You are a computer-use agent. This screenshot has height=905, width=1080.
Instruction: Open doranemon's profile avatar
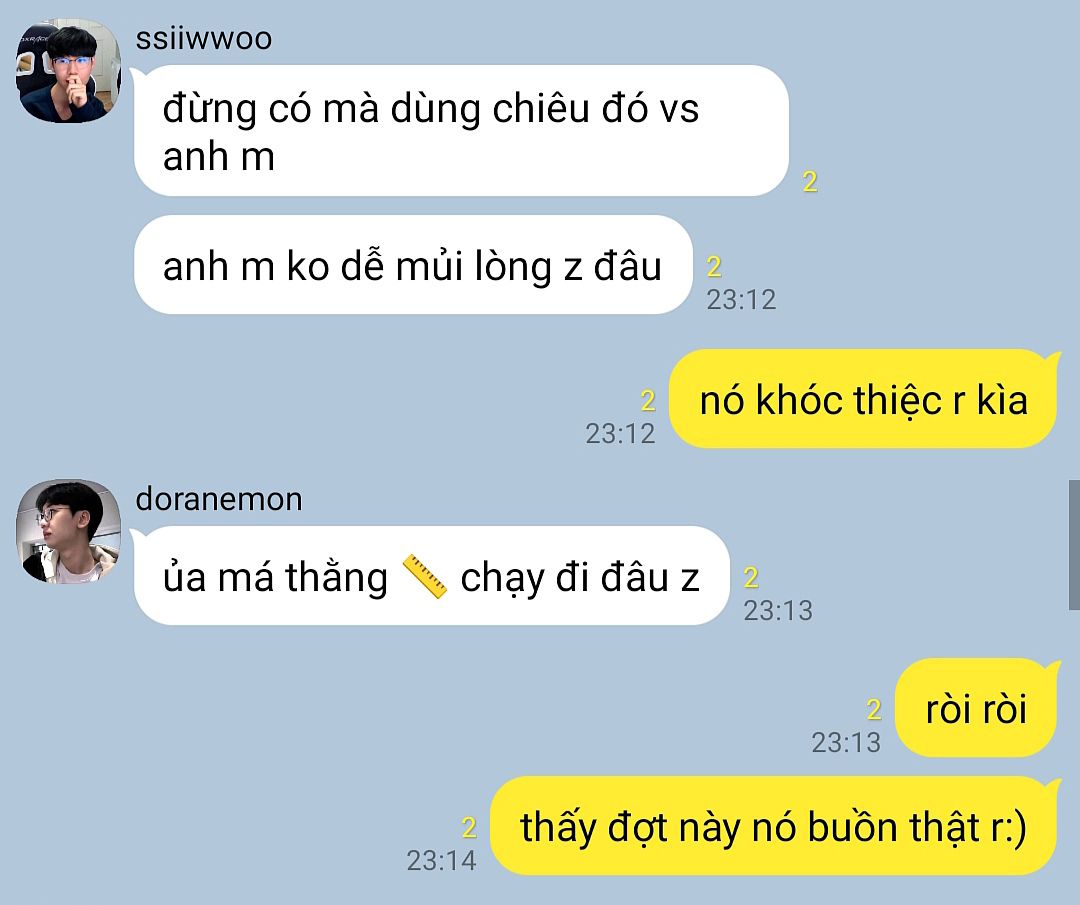pyautogui.click(x=68, y=531)
